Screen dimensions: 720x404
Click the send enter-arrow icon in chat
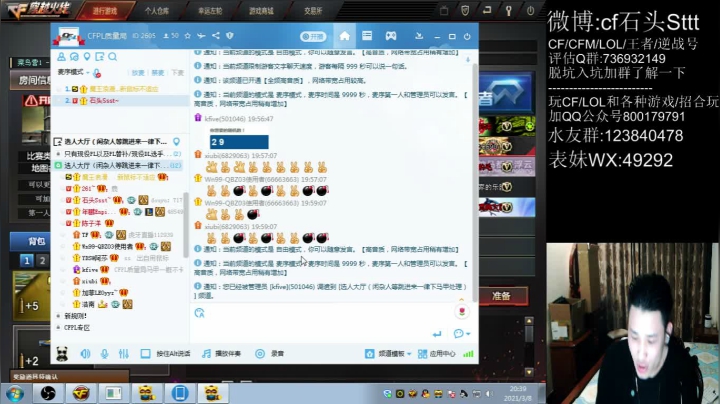tap(437, 334)
